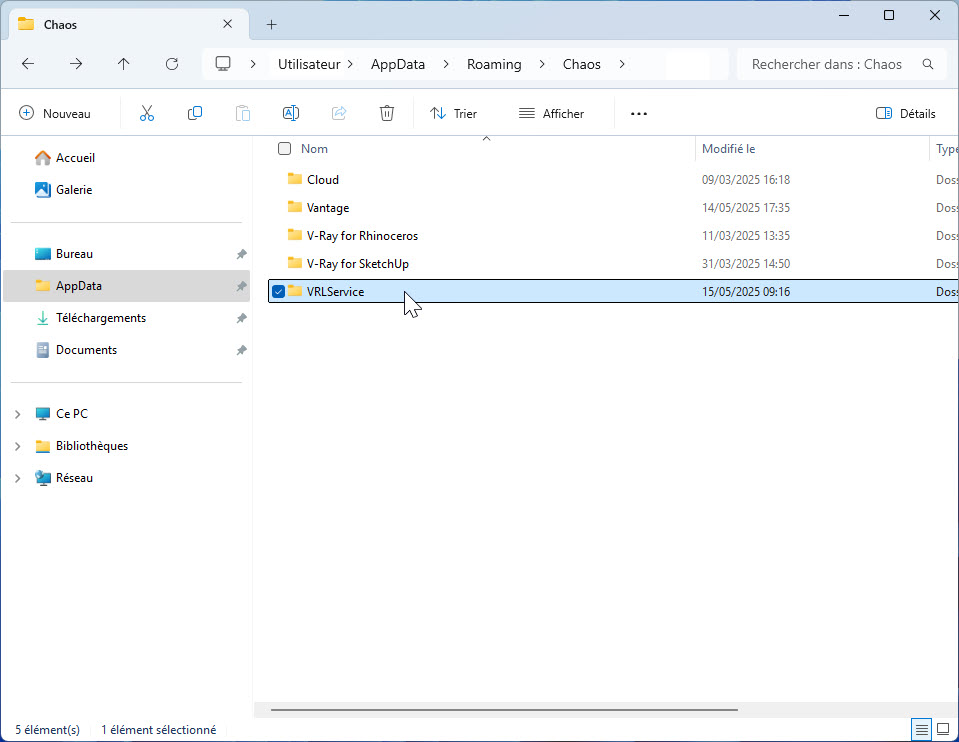Open the Trier sort menu

pos(453,113)
